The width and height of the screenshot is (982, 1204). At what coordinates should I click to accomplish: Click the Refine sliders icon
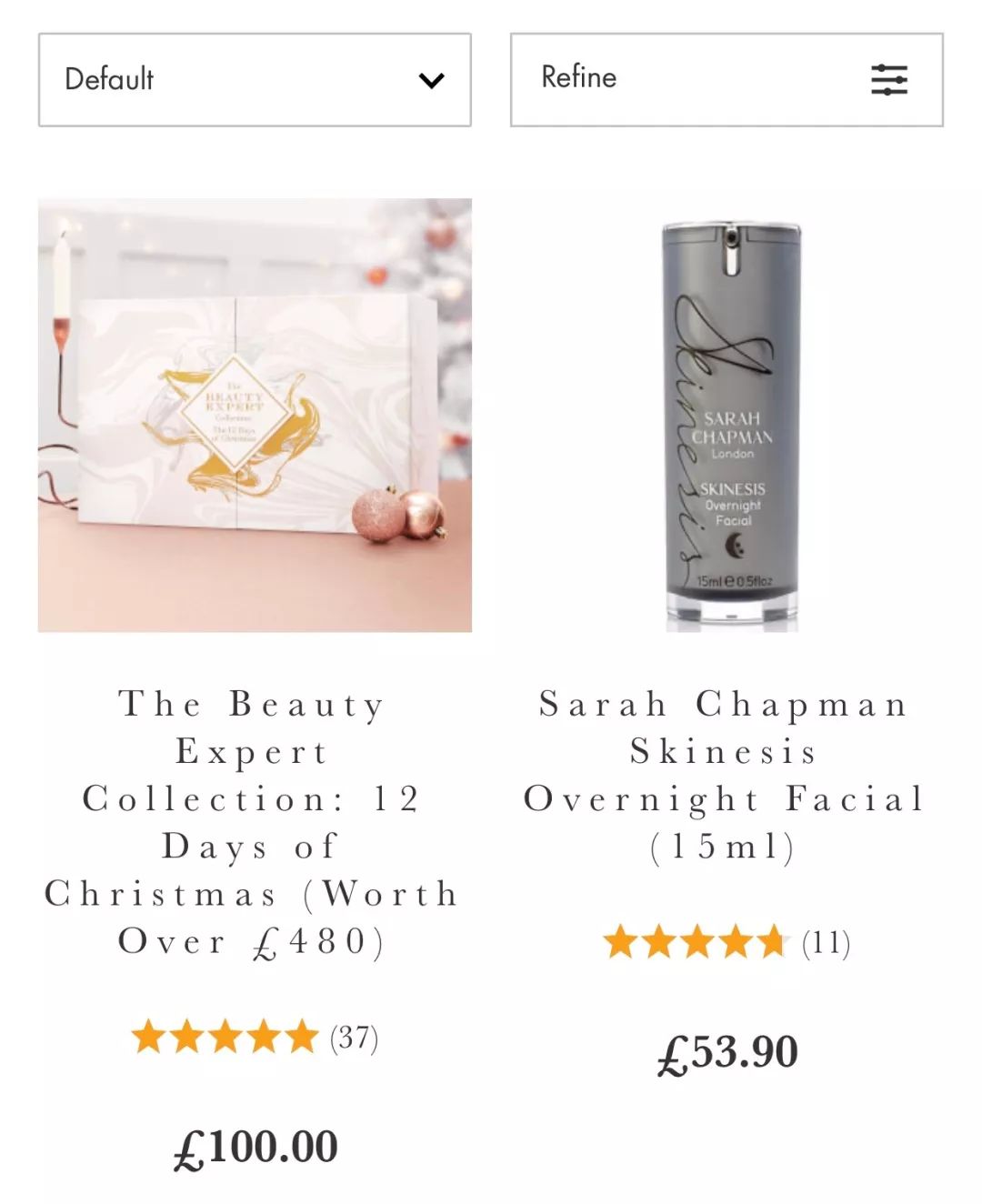point(888,80)
